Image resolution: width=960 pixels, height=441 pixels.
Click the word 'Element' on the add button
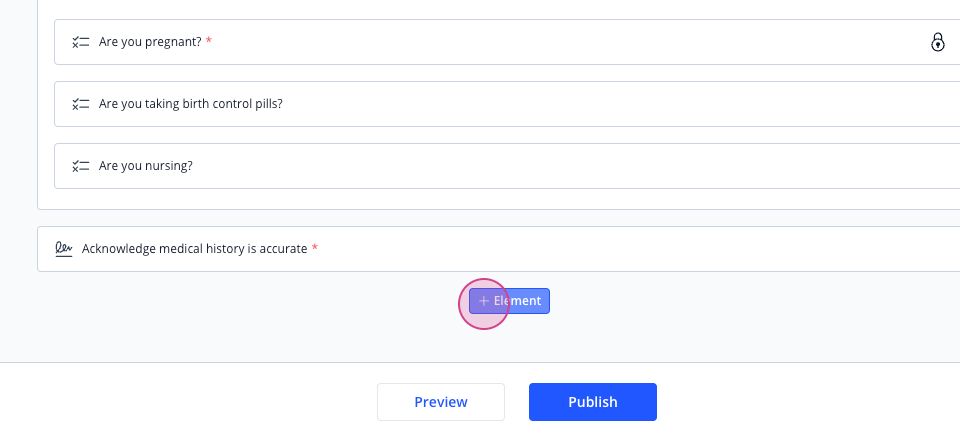517,301
